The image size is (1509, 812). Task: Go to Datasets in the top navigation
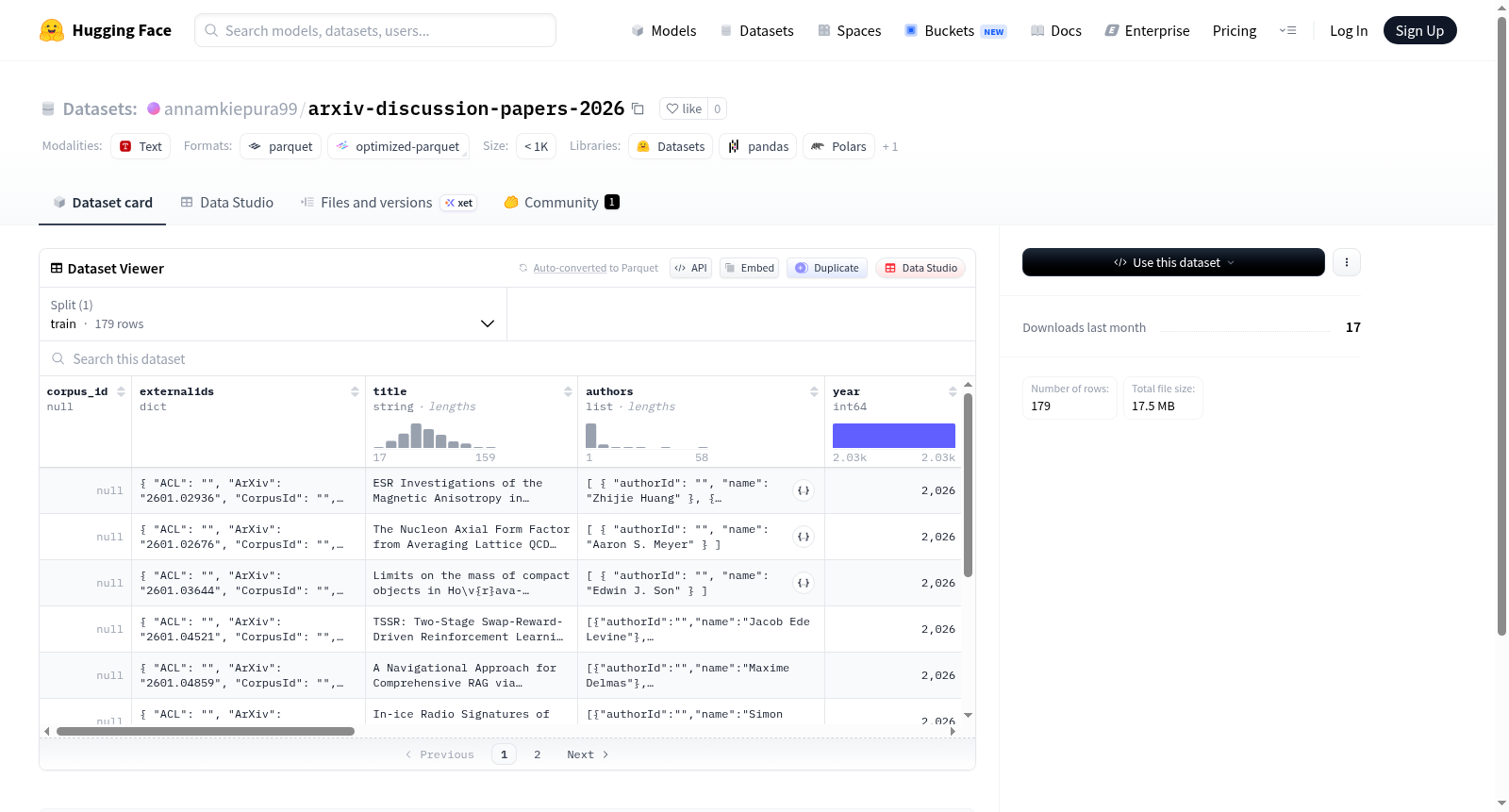pyautogui.click(x=756, y=31)
